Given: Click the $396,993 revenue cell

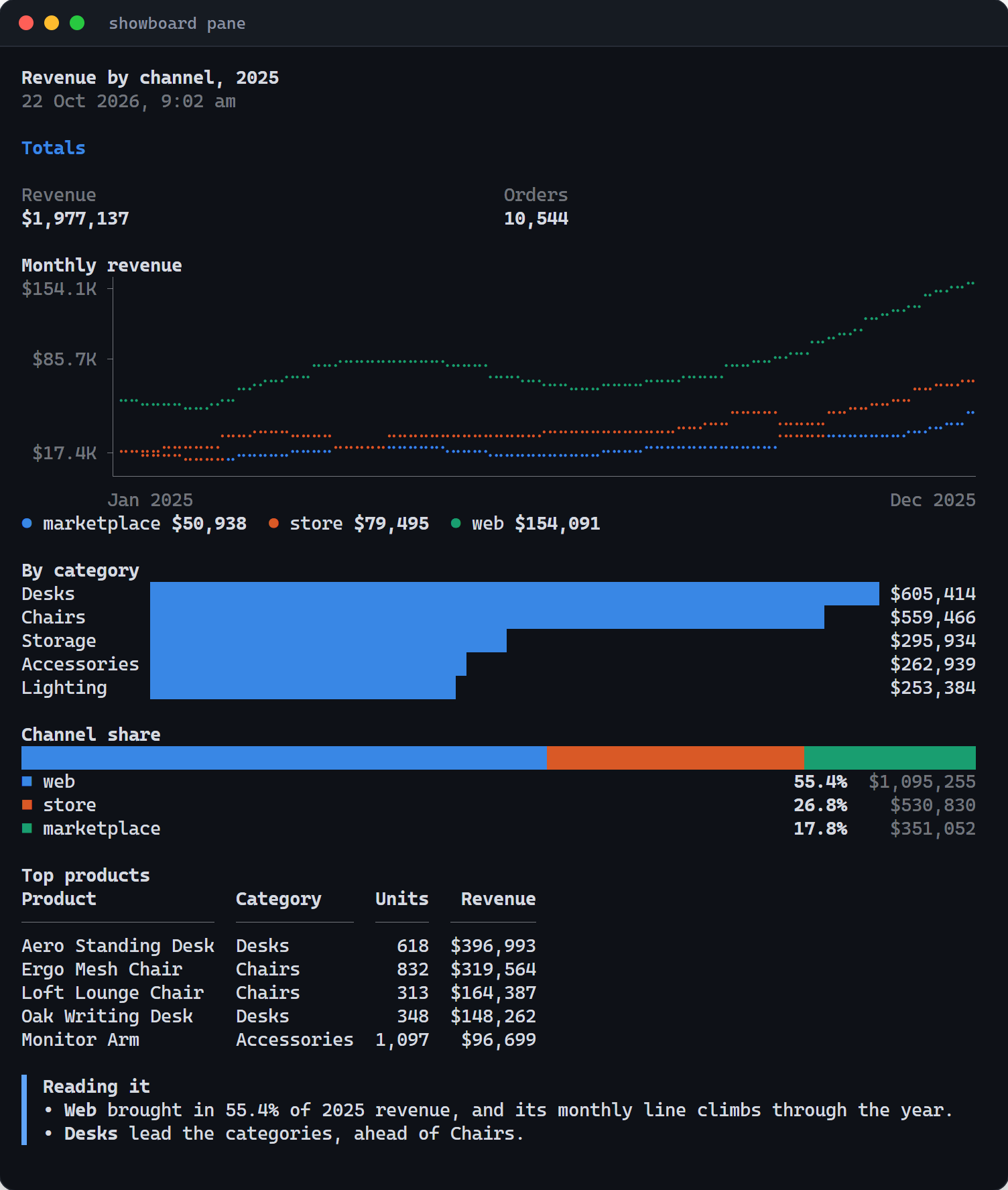Looking at the screenshot, I should [x=493, y=946].
